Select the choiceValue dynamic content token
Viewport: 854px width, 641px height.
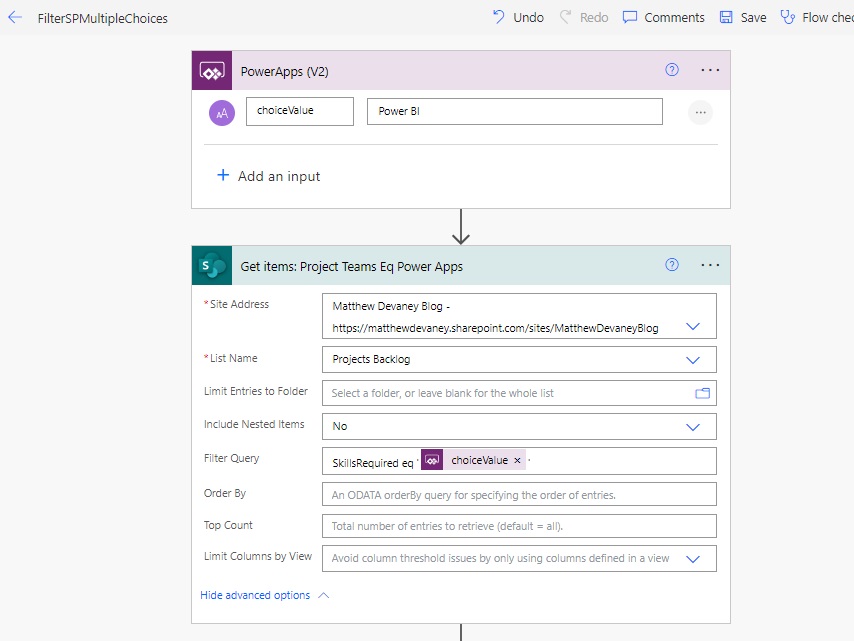pos(473,460)
